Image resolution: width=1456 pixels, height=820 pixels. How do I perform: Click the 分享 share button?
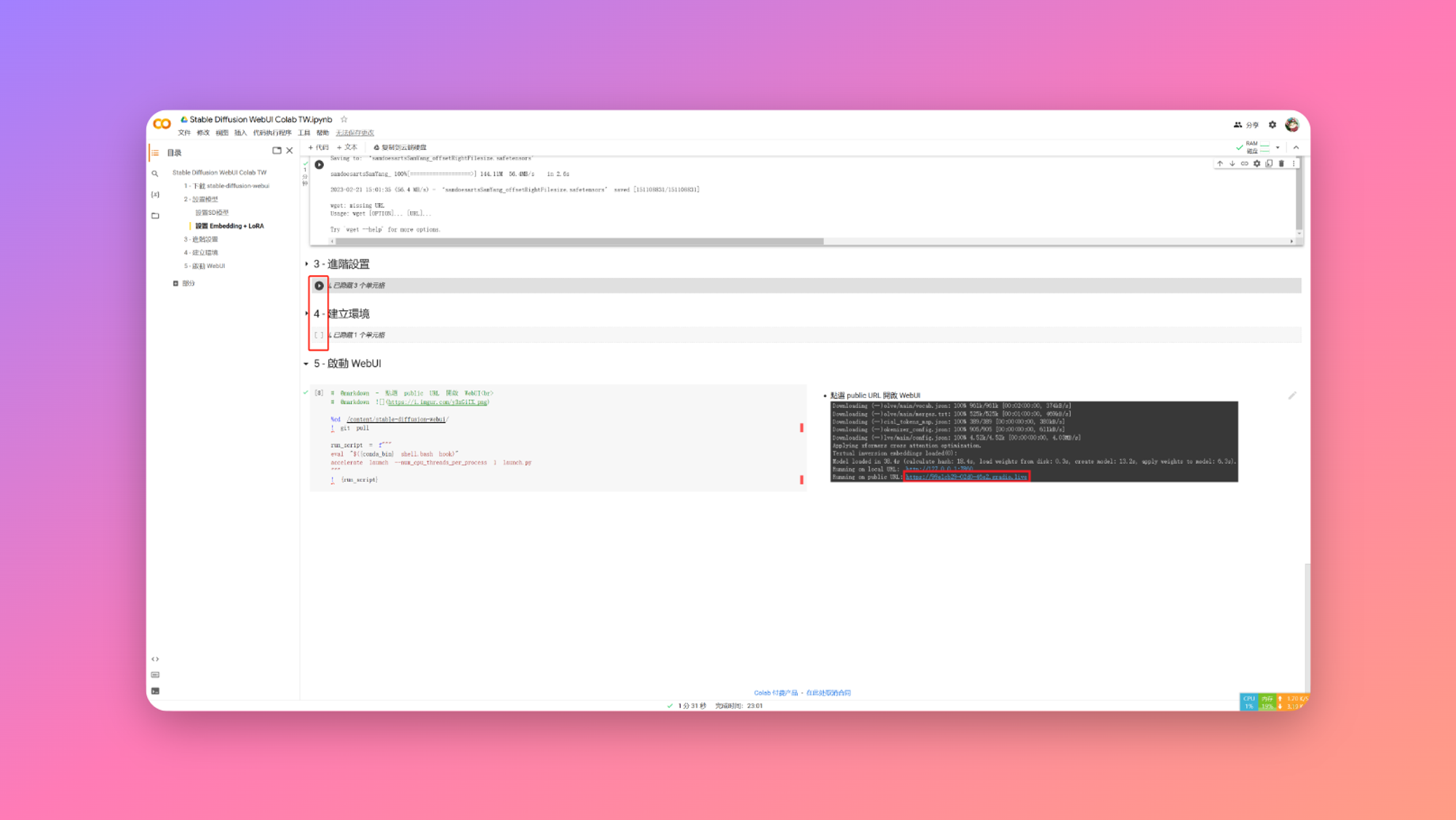point(1246,125)
